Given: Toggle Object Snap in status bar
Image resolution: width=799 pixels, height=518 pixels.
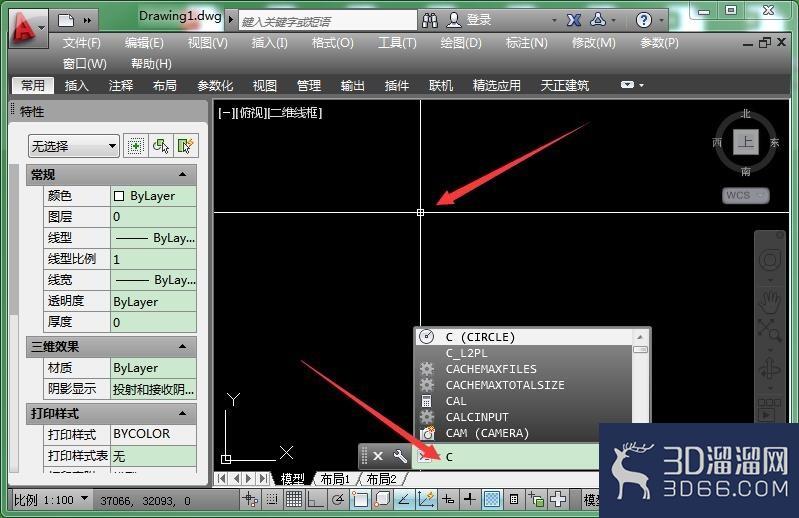Looking at the screenshot, I should point(360,500).
